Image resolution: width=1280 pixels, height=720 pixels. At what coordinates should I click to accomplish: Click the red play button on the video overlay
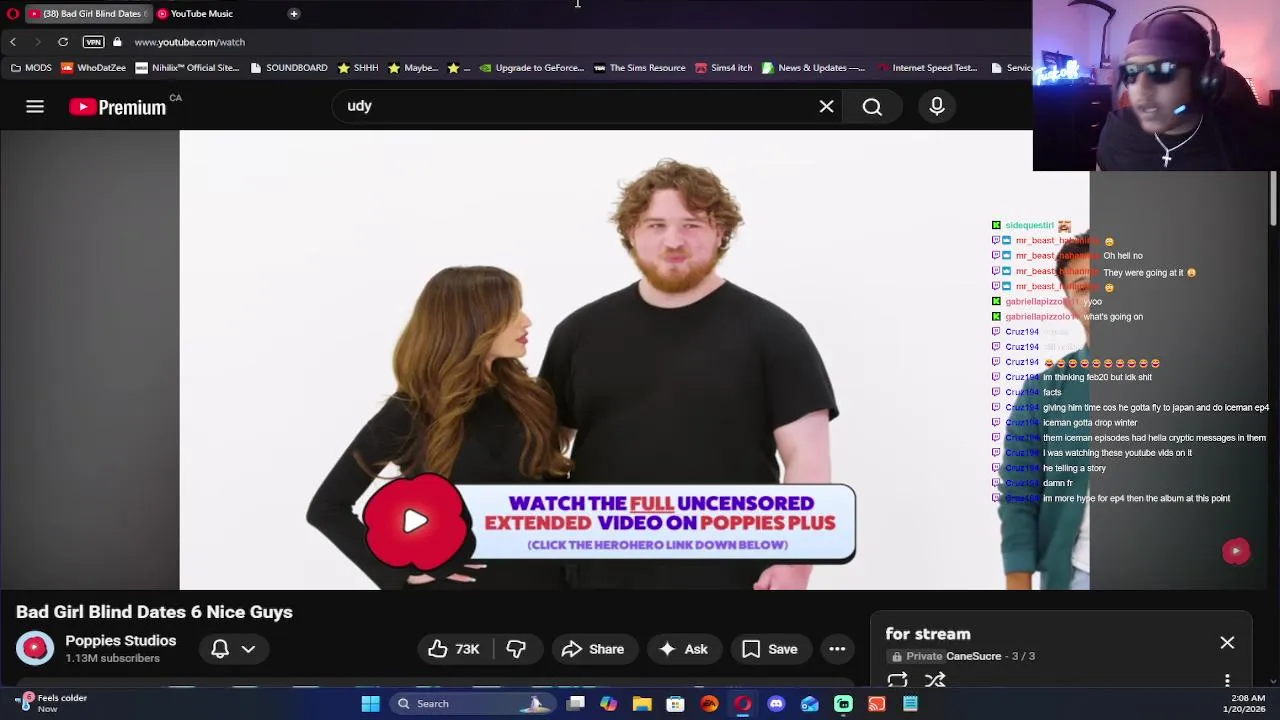point(415,521)
